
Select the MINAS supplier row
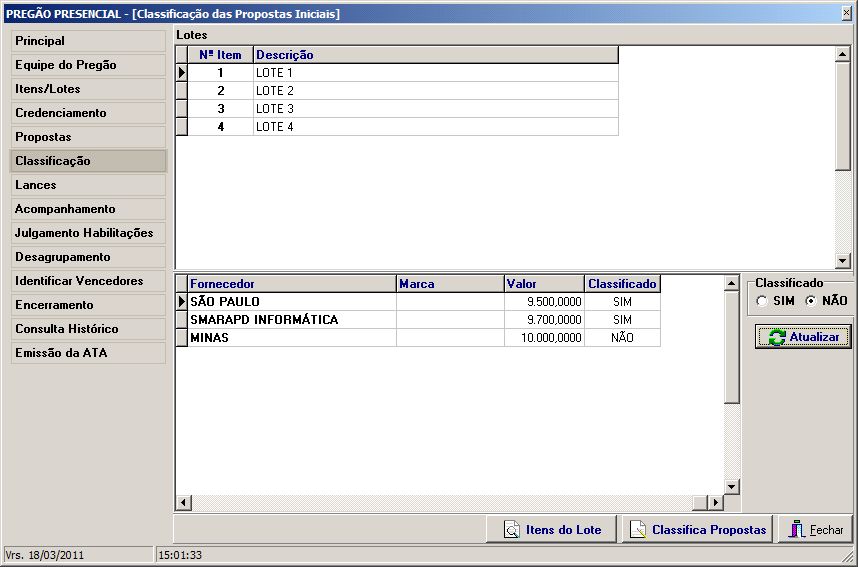424,338
